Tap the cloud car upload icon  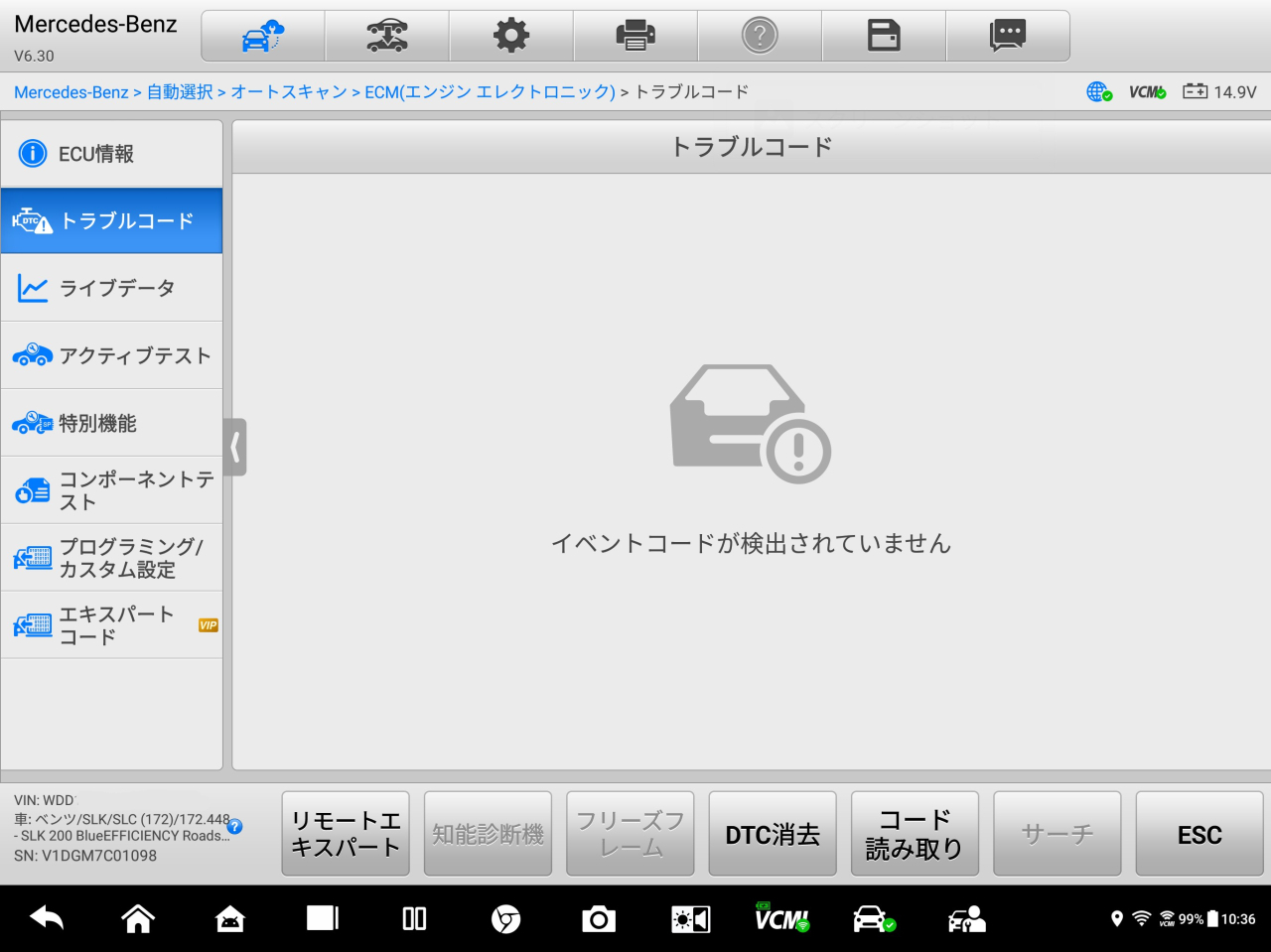pyautogui.click(x=263, y=37)
